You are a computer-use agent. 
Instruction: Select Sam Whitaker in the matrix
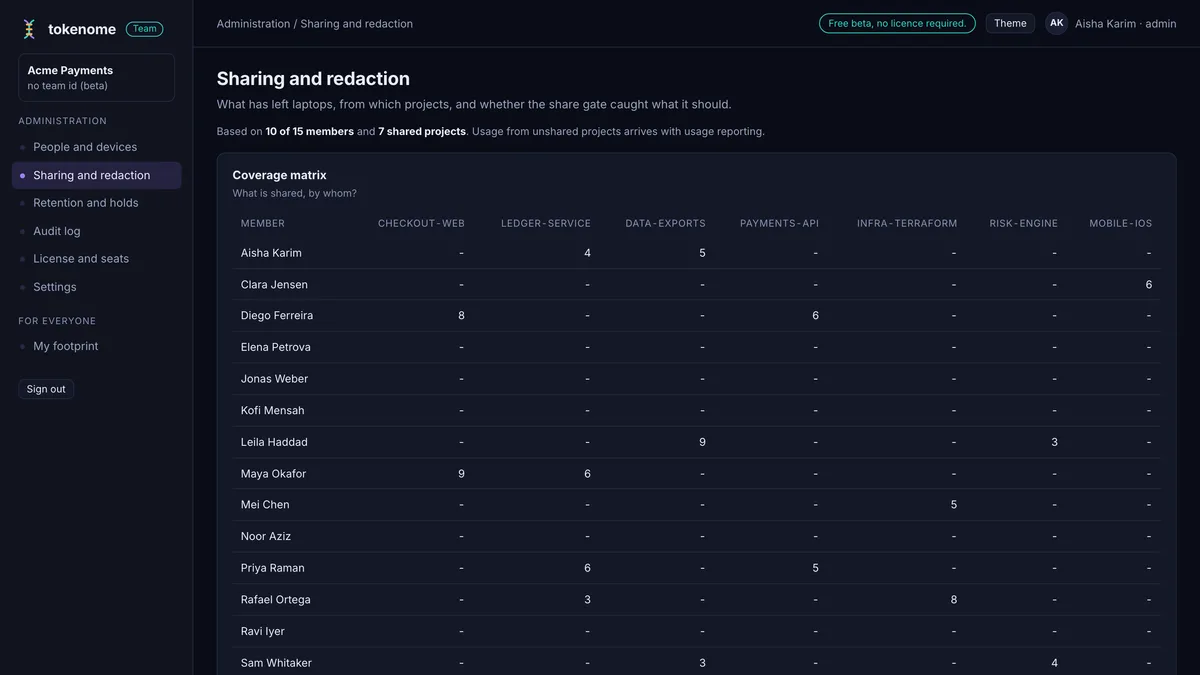(x=274, y=663)
